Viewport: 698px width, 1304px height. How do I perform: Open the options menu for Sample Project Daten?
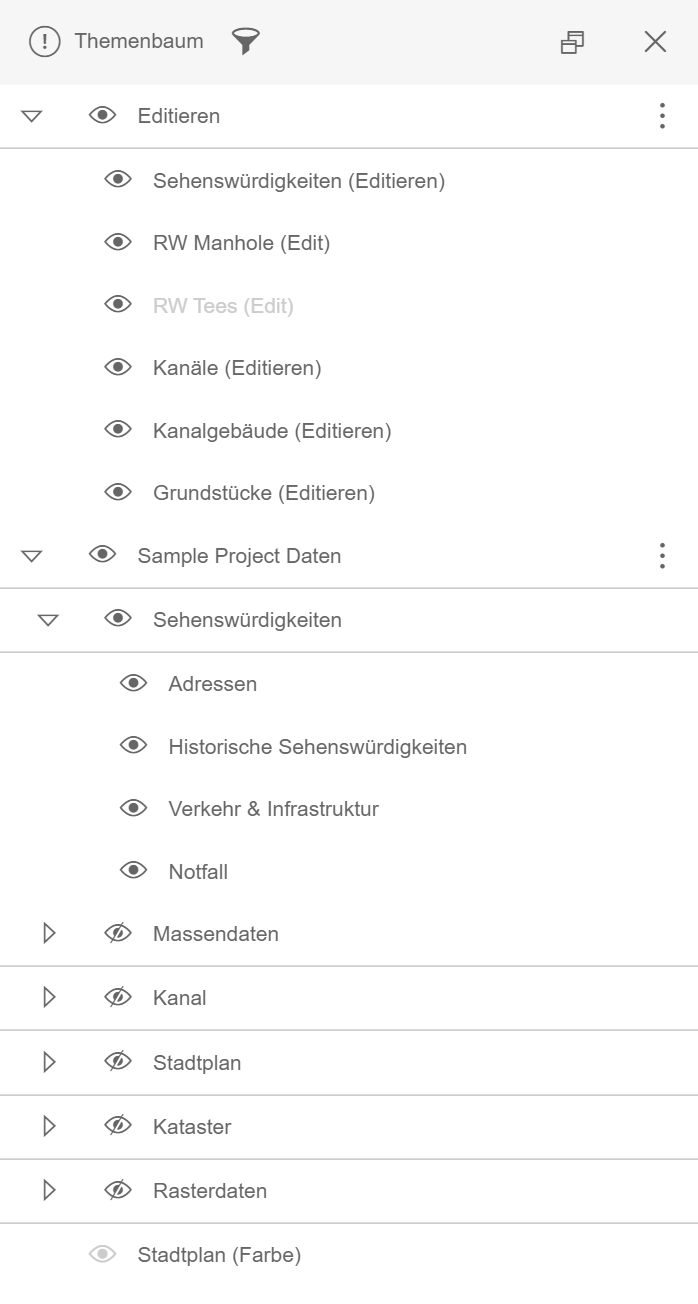(661, 555)
